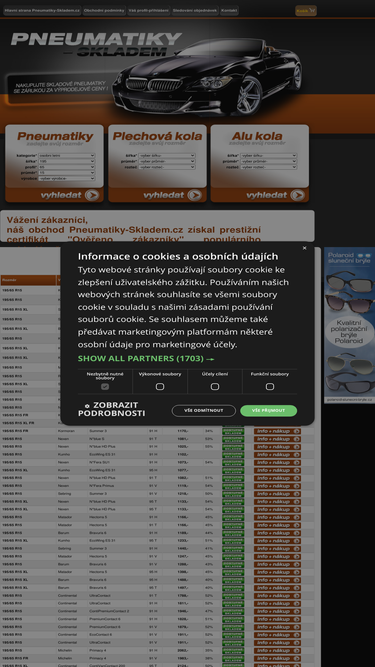Open the Obchodní podmínky menu item
This screenshot has width=375, height=667.
(x=104, y=10)
